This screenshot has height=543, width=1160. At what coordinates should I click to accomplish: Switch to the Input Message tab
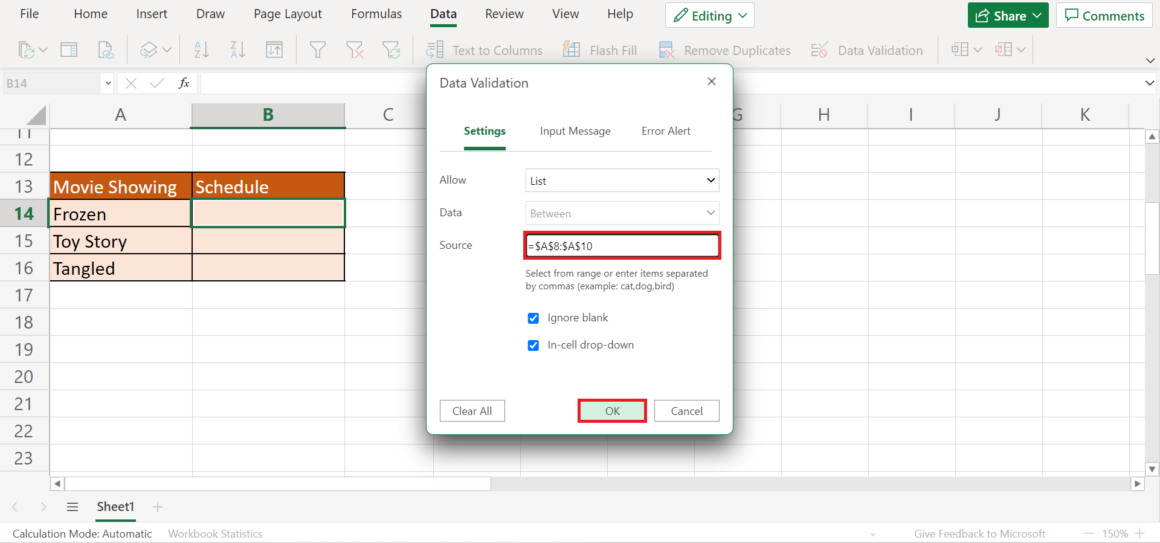(x=575, y=131)
